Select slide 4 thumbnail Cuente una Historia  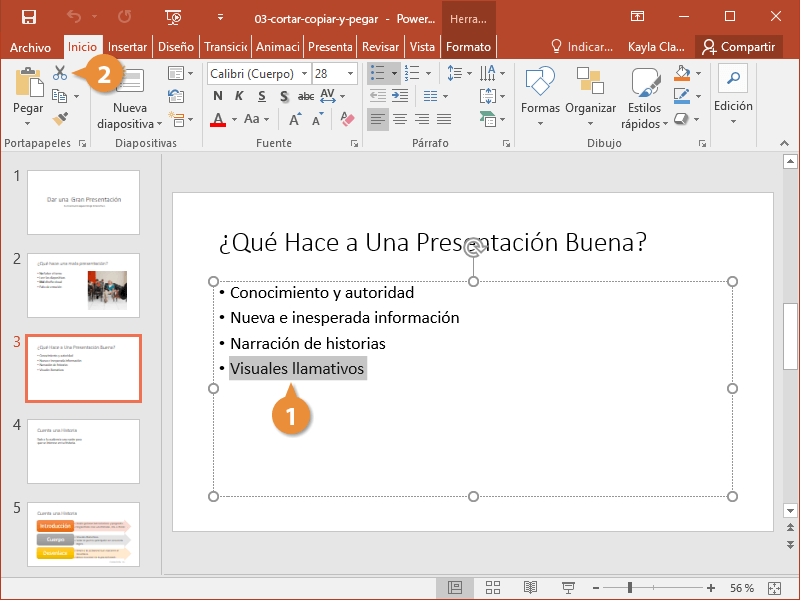tap(83, 452)
